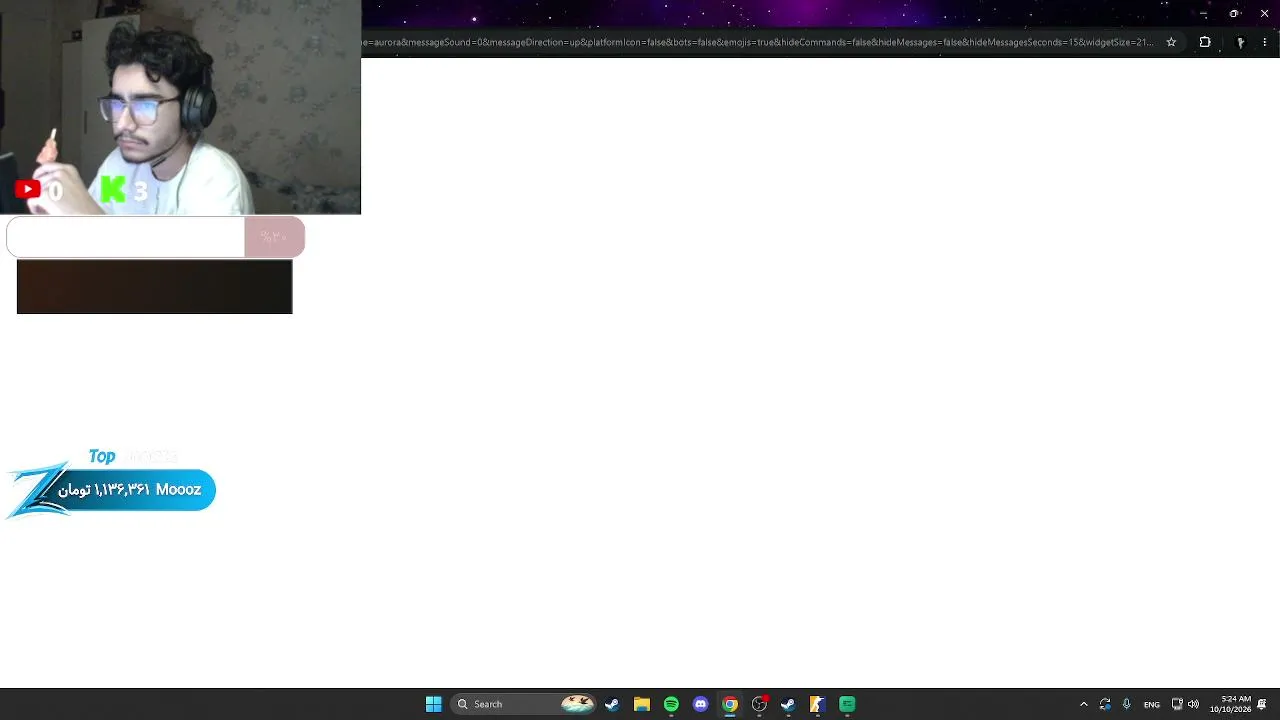Open File Explorer from the taskbar
Image resolution: width=1280 pixels, height=720 pixels.
pyautogui.click(x=642, y=704)
